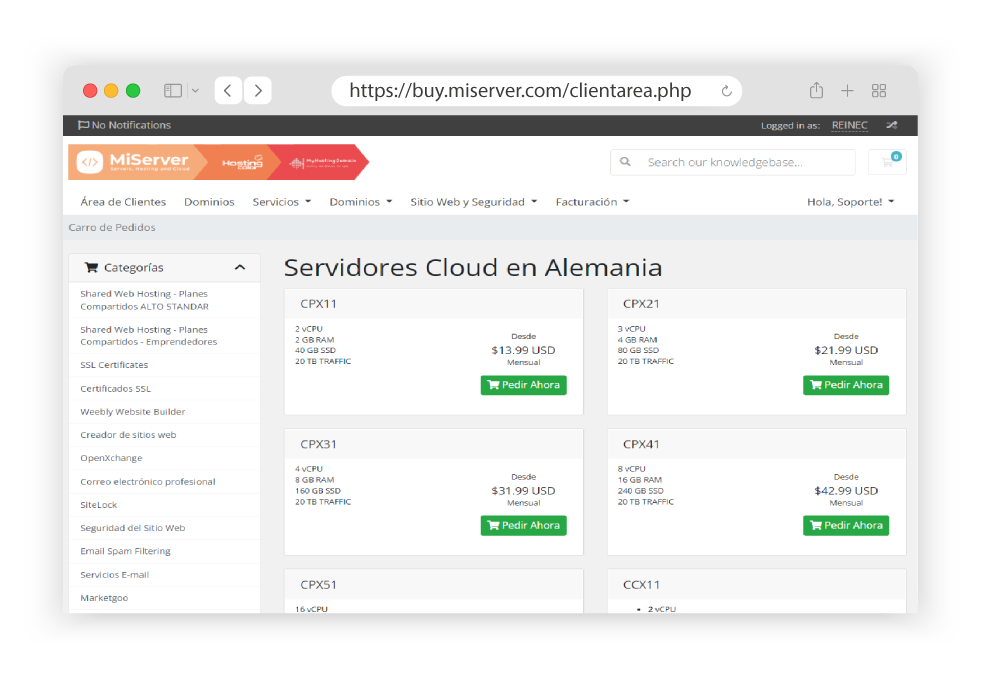Click the cart icon inside CPX11 Pedir Ahora
1000x688 pixels.
492,384
